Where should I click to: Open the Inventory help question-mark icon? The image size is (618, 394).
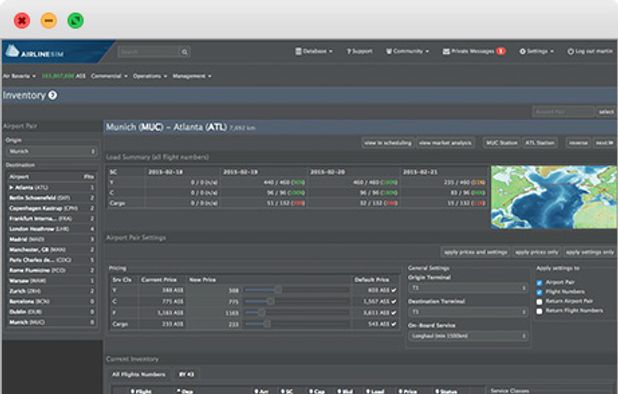point(53,95)
